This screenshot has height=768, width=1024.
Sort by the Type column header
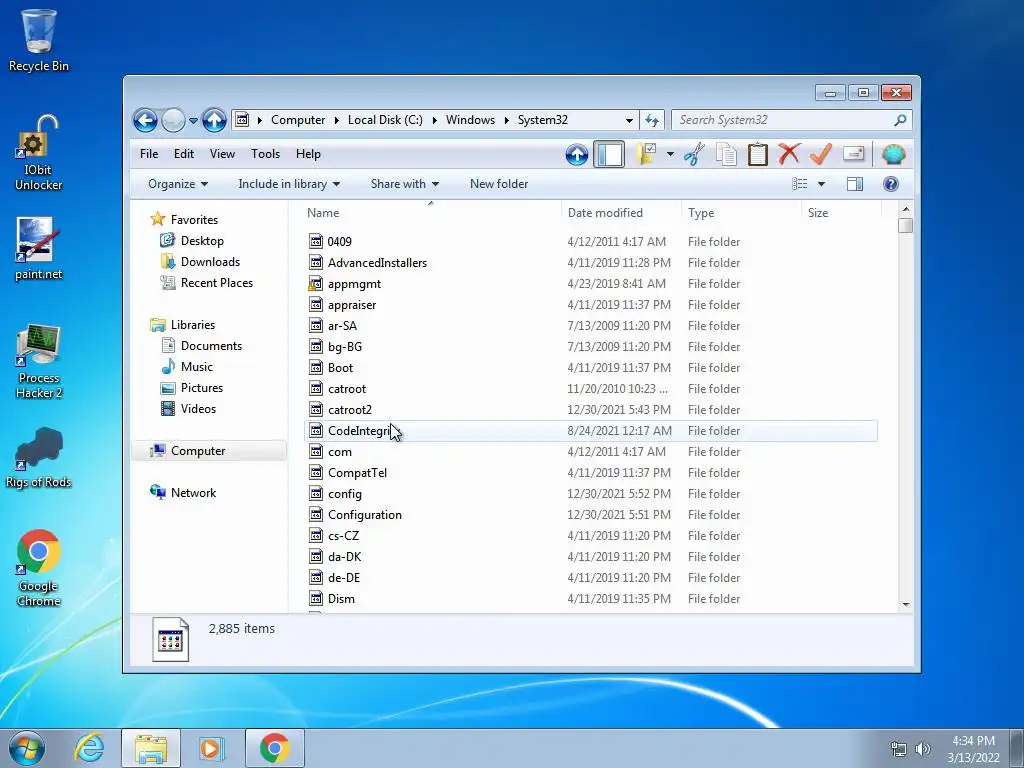tap(741, 213)
